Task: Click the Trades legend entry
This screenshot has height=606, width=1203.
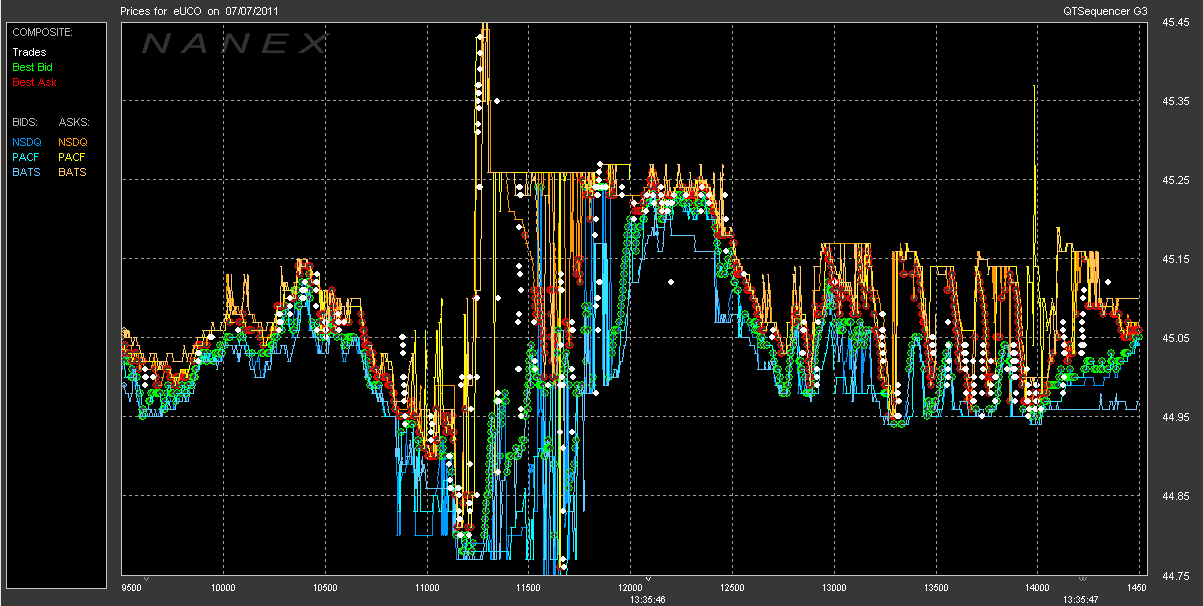Action: [29, 53]
